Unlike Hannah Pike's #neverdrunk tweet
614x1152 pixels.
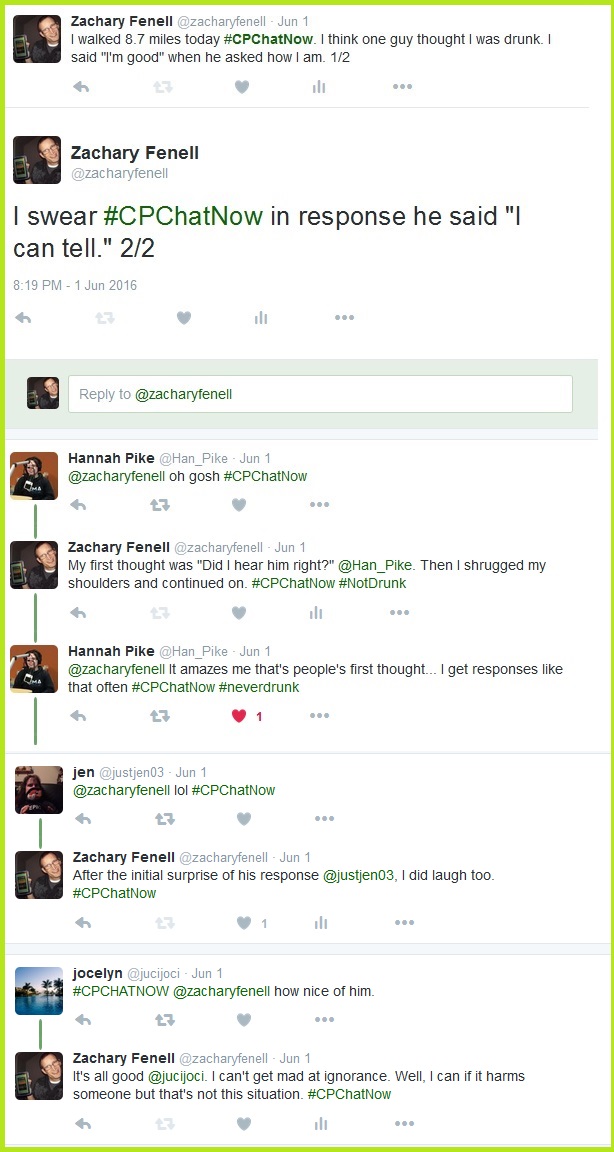click(x=239, y=716)
